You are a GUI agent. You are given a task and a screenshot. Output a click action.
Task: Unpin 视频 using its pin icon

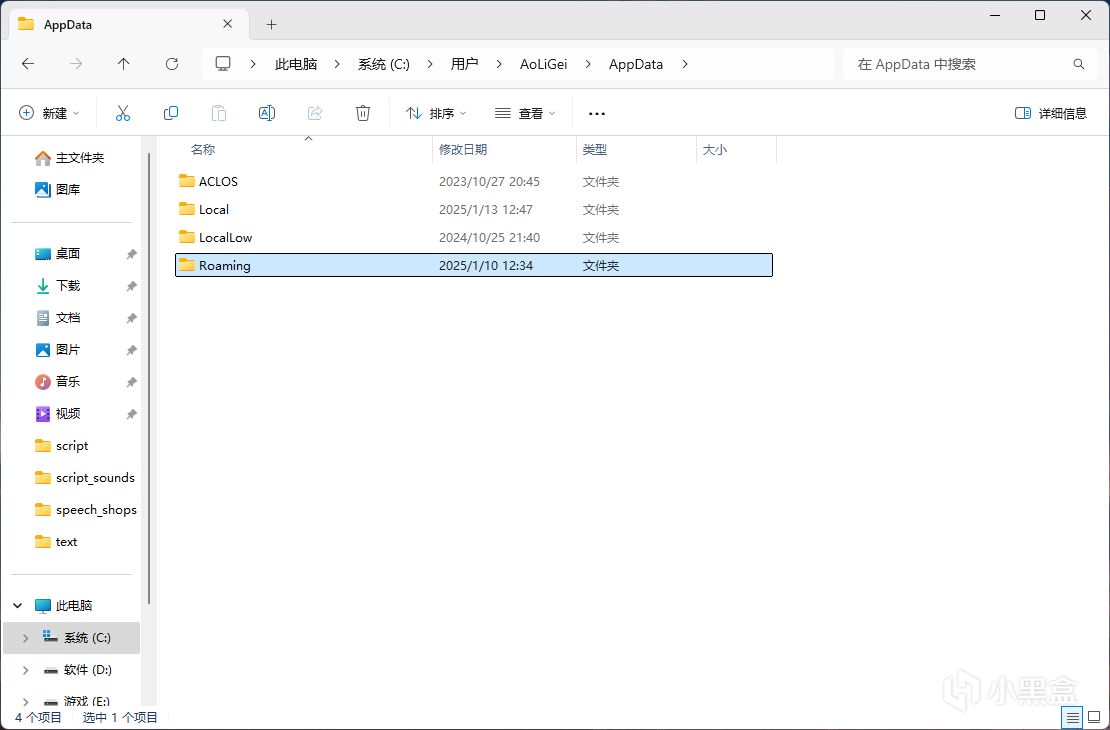coord(131,414)
